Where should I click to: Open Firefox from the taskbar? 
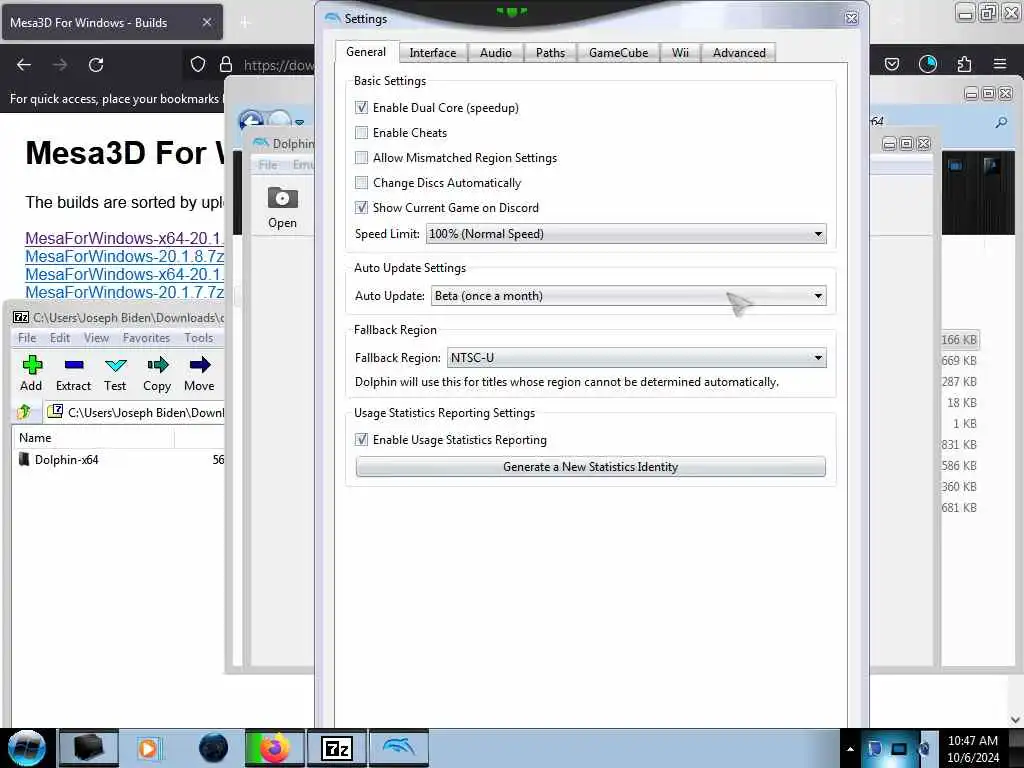tap(274, 748)
